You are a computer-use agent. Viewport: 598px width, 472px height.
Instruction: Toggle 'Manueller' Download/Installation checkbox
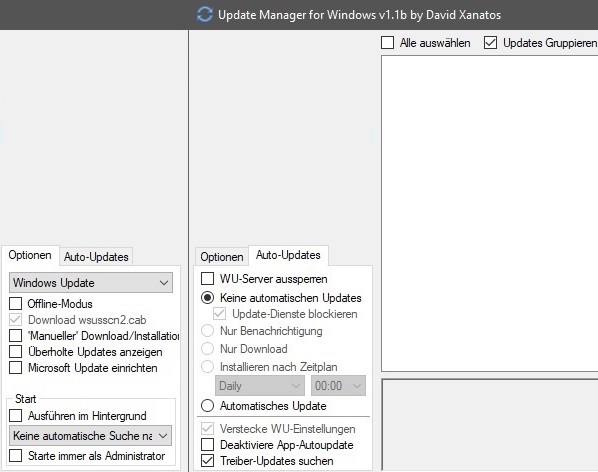tap(16, 336)
